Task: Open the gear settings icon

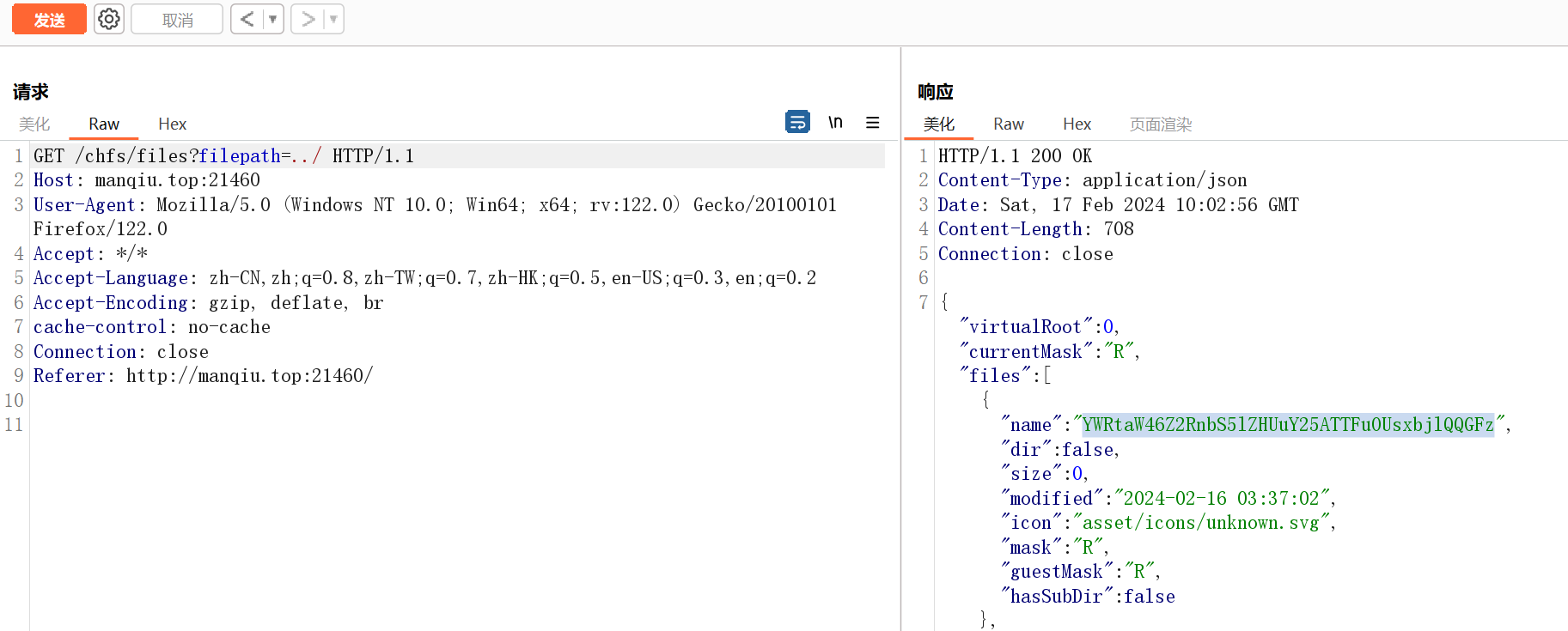Action: 109,19
